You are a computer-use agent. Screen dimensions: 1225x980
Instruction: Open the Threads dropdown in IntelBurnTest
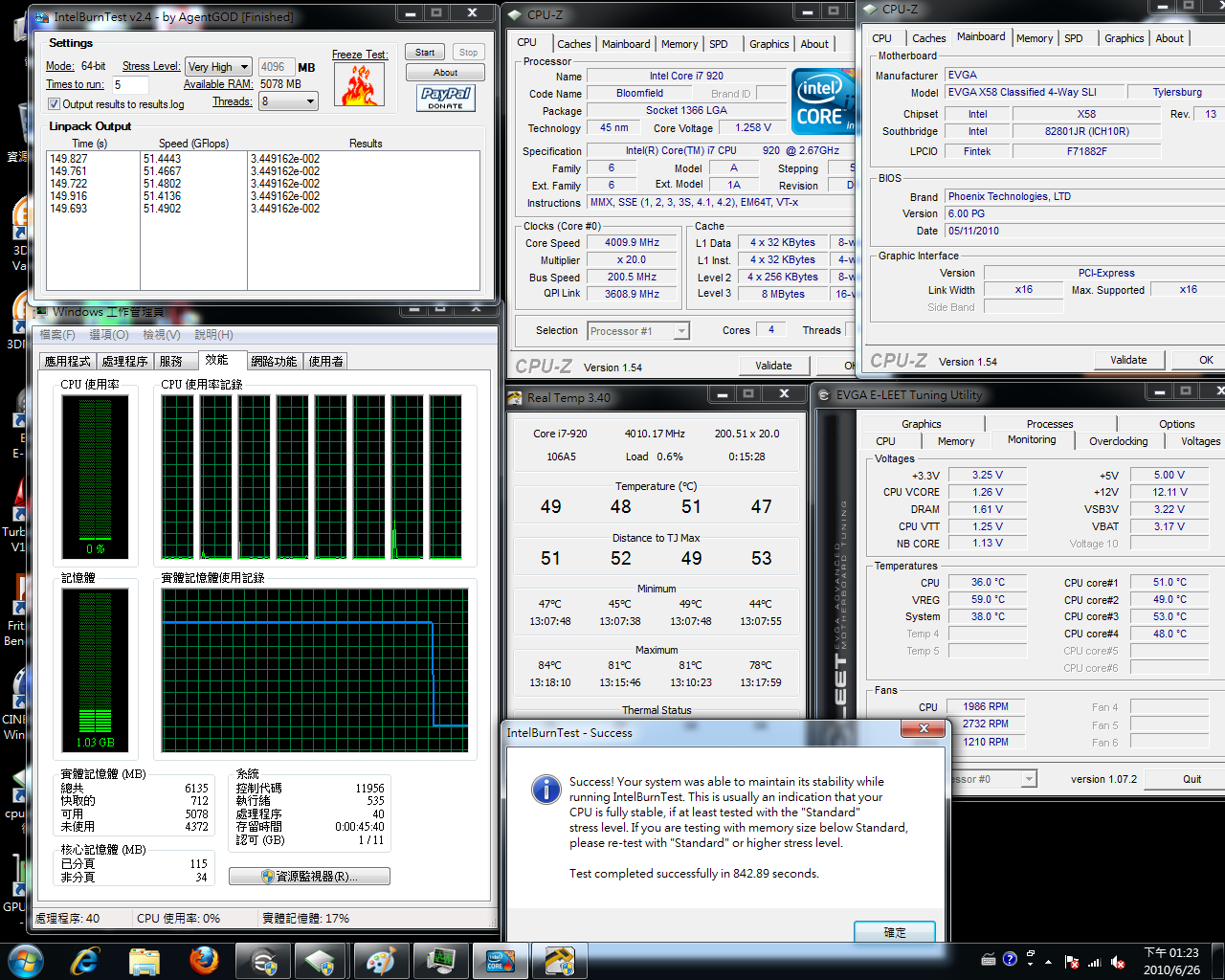click(288, 100)
